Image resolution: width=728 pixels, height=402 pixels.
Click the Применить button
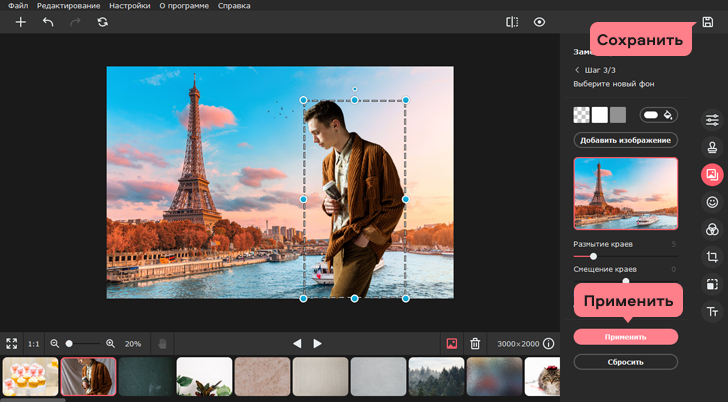[x=626, y=337]
